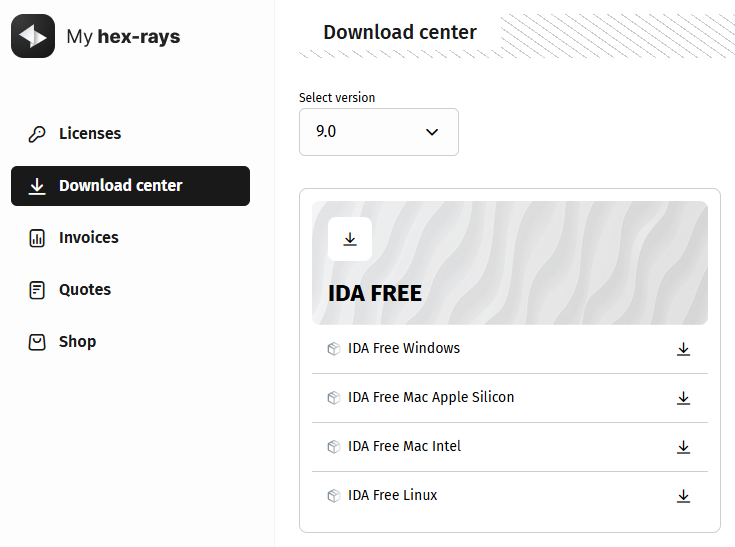Screen dimensions: 735x547
Task: Open the Select version 9.0 dropdown
Action: pos(379,132)
